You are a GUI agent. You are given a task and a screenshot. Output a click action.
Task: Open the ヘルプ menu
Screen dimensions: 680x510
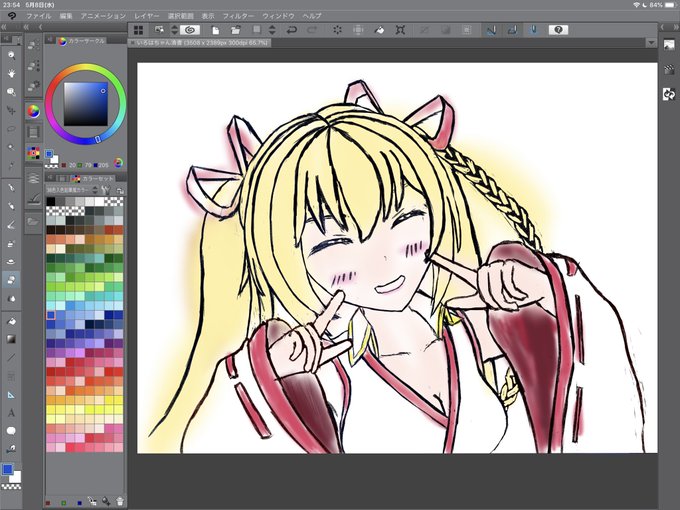[312, 16]
